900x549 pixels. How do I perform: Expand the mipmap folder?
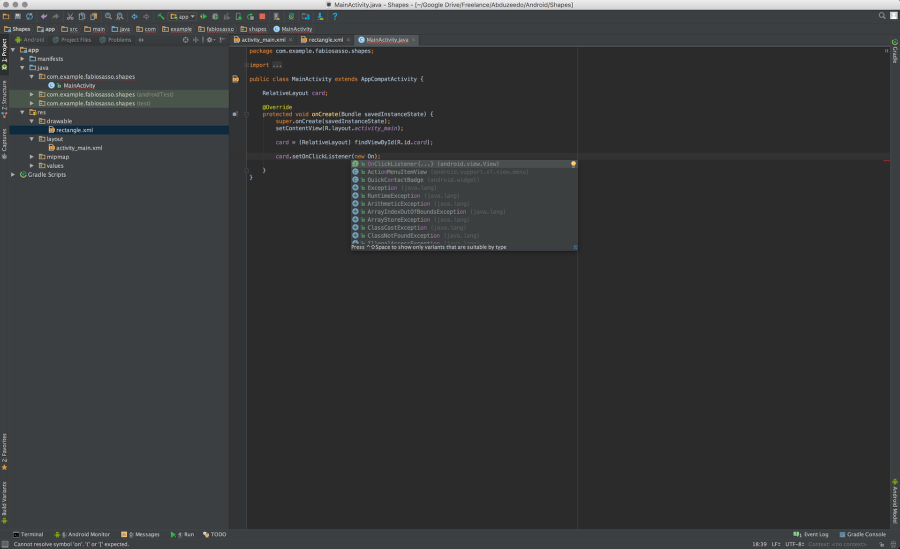(x=32, y=157)
